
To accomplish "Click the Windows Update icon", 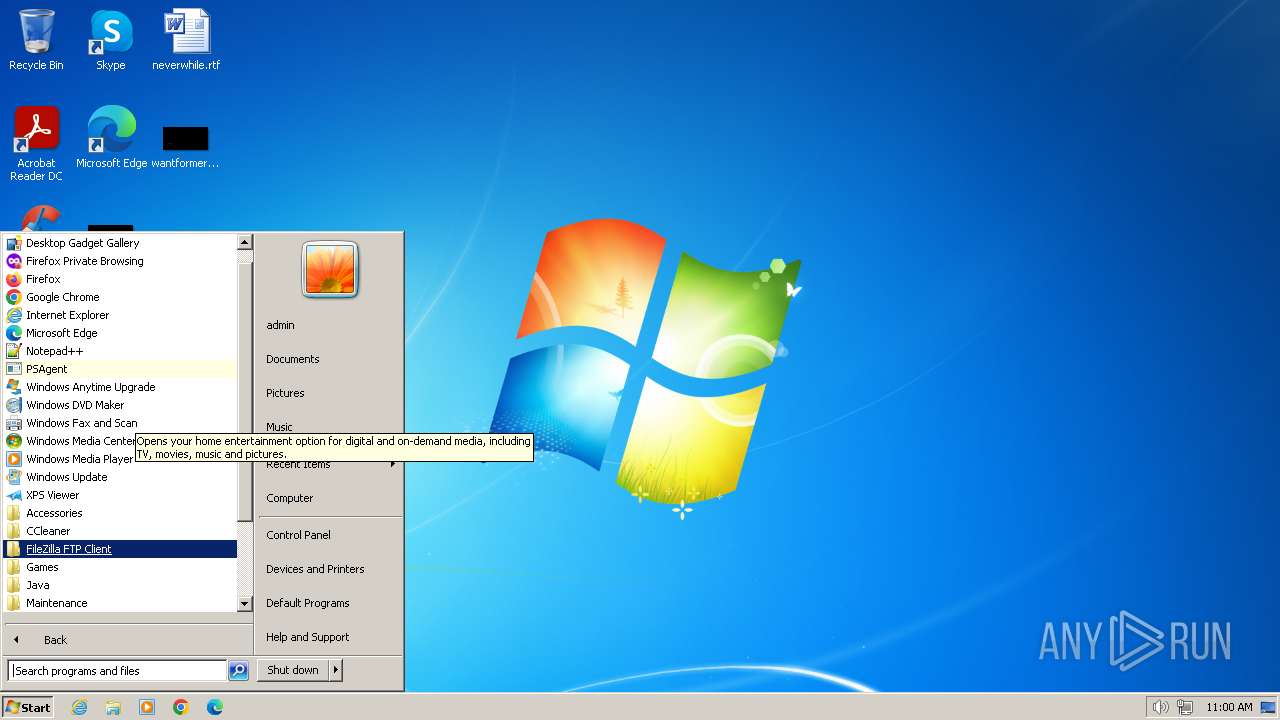I will [14, 477].
